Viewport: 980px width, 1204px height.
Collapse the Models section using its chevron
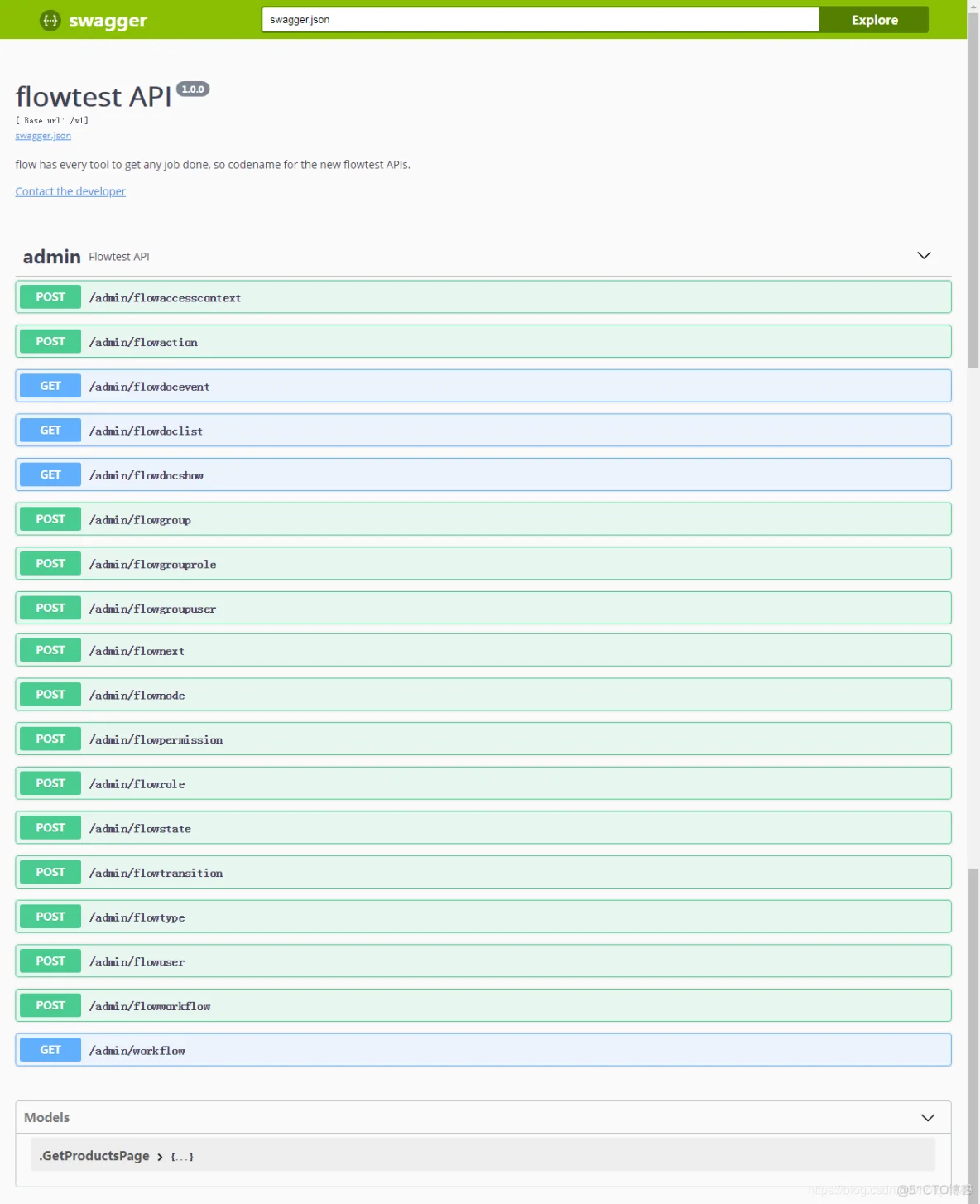point(928,1117)
